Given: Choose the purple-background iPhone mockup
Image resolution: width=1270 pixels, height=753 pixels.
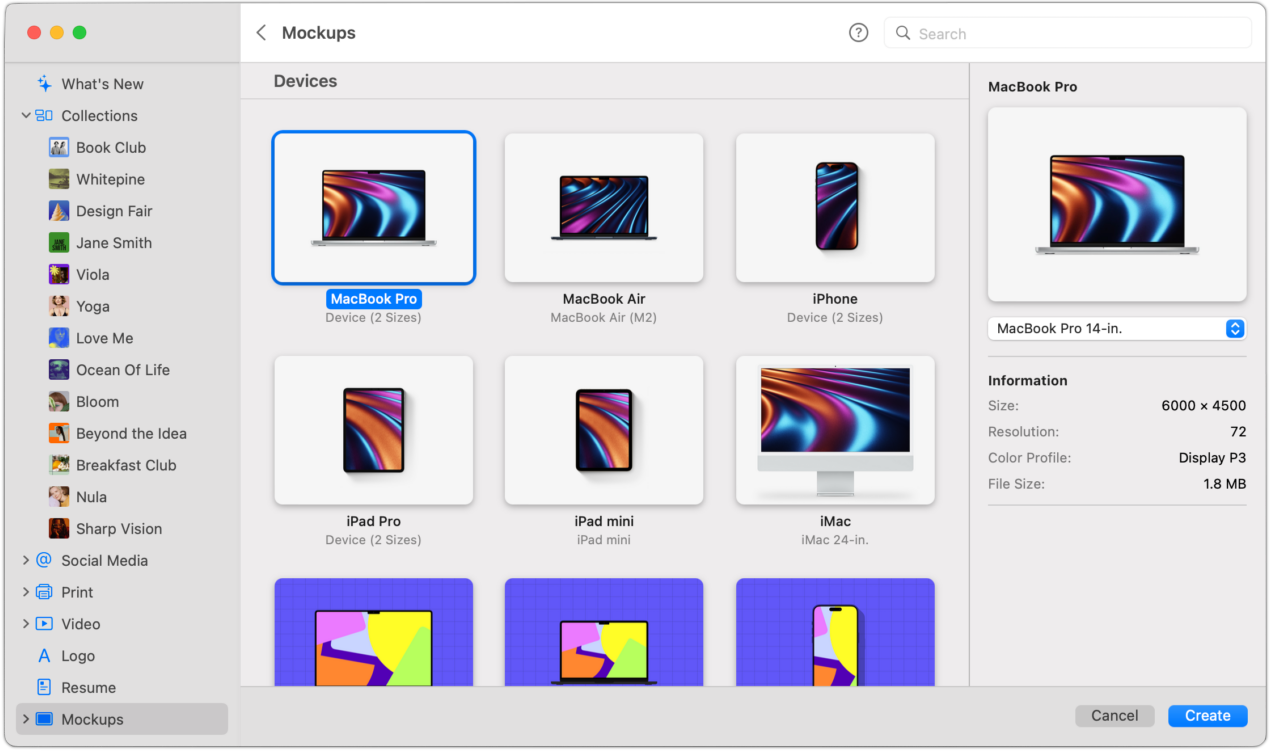Looking at the screenshot, I should point(835,632).
